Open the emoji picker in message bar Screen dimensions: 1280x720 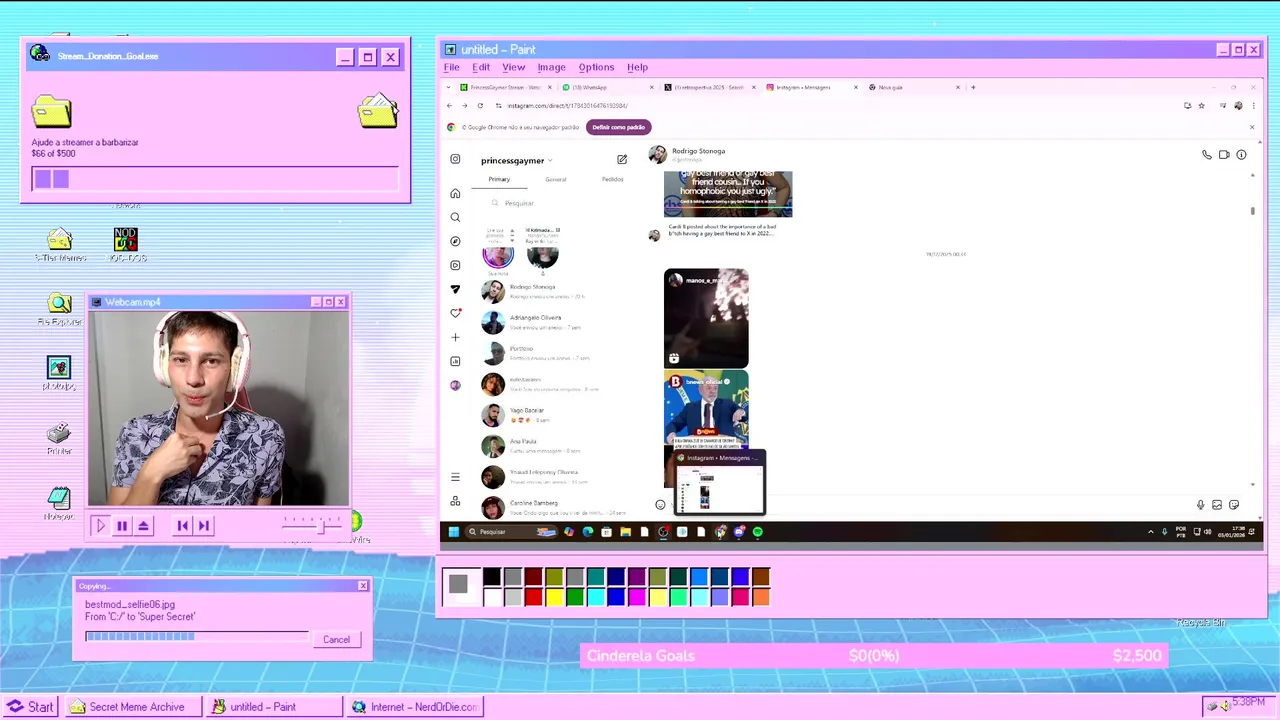pos(660,505)
